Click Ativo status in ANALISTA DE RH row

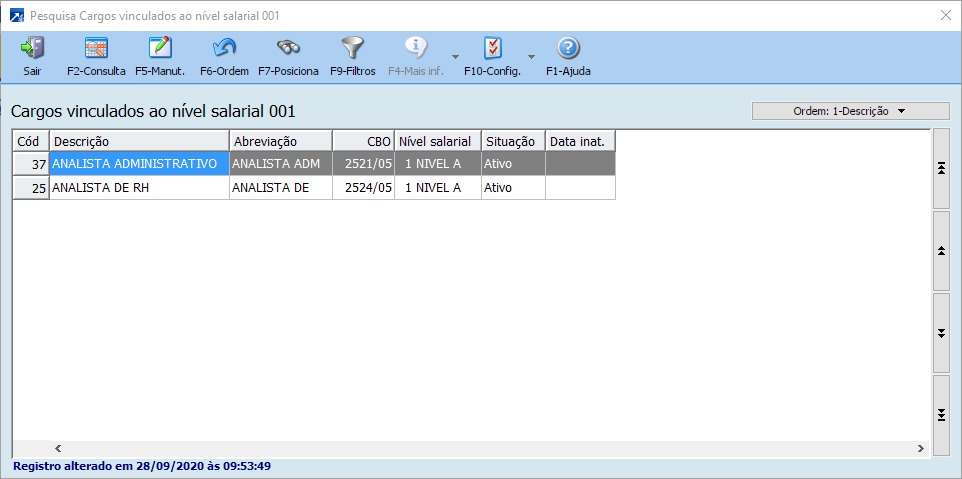coord(514,188)
